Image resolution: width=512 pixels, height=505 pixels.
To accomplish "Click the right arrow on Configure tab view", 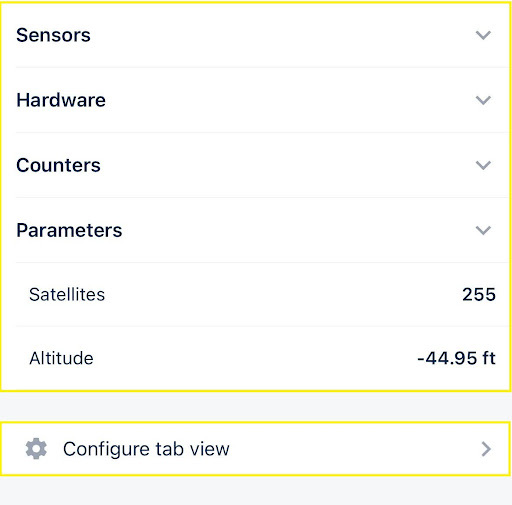I will 486,449.
